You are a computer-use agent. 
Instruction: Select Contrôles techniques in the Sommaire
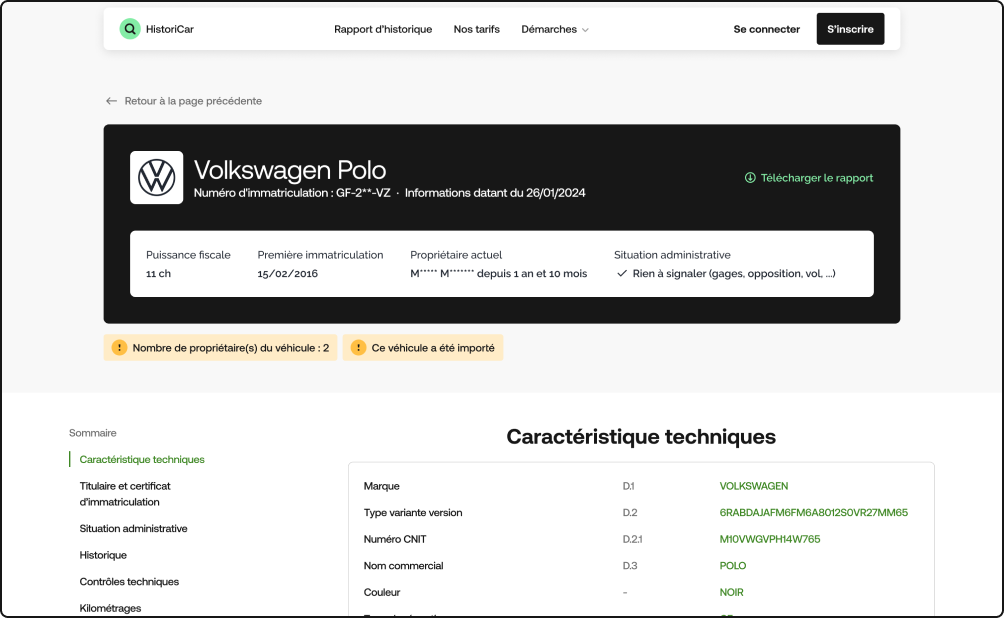pyautogui.click(x=129, y=581)
